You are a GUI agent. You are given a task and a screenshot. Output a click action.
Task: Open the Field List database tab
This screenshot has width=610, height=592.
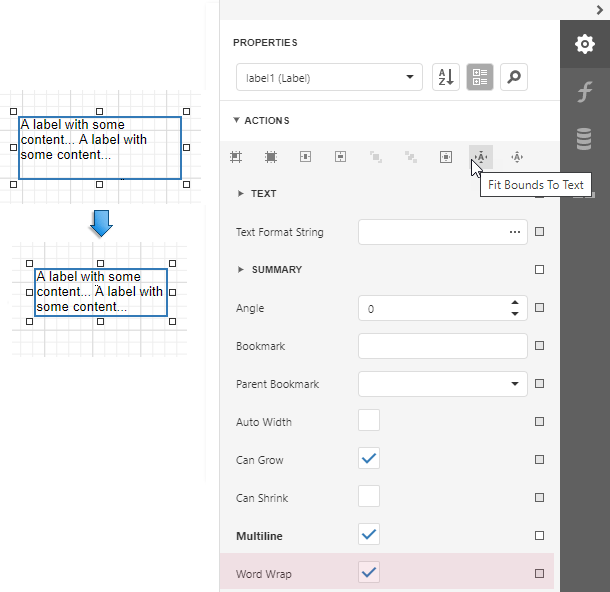[x=584, y=139]
